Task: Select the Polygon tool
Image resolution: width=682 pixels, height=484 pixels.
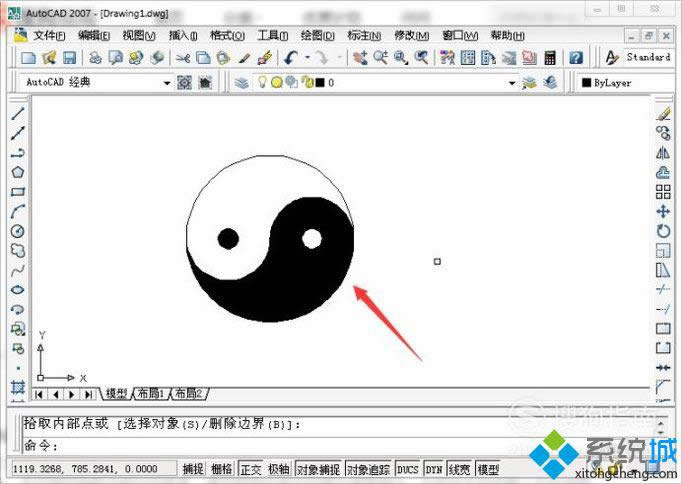Action: [17, 172]
